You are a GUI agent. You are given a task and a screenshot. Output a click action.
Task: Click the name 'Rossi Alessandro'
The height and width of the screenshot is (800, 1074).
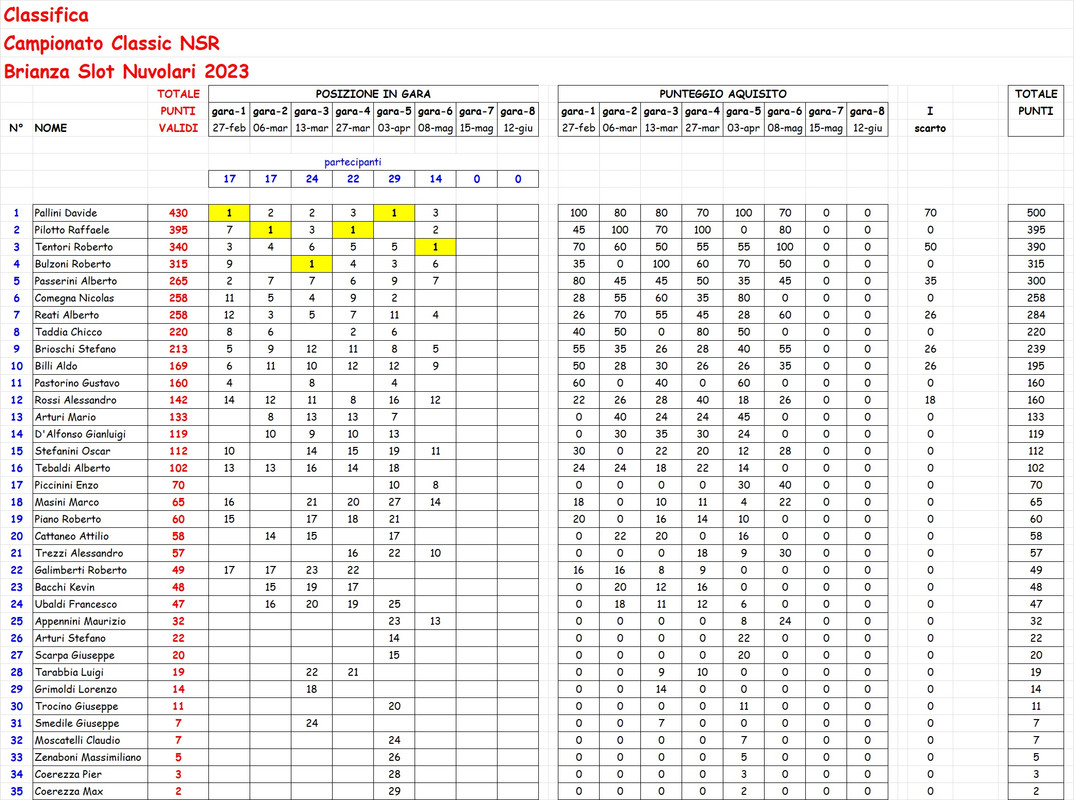tap(75, 400)
